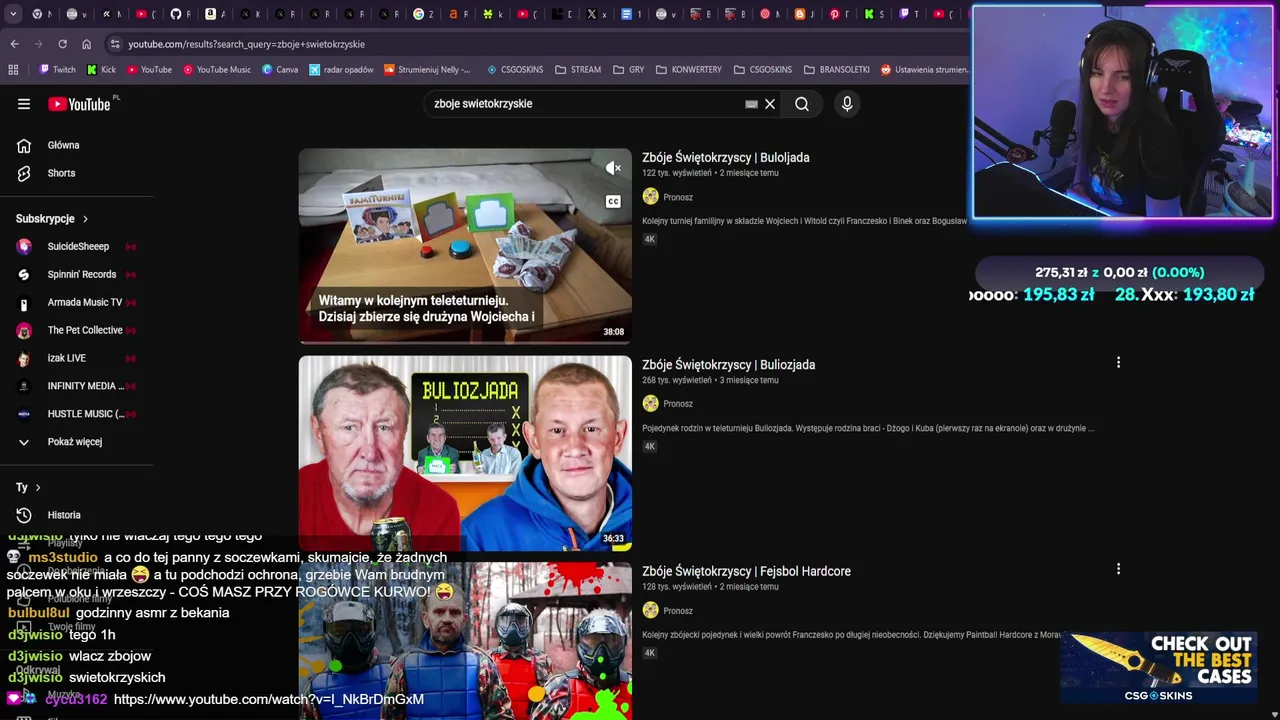The height and width of the screenshot is (720, 1280).
Task: Open the first CSGOSKINS bookmark
Action: [x=515, y=70]
